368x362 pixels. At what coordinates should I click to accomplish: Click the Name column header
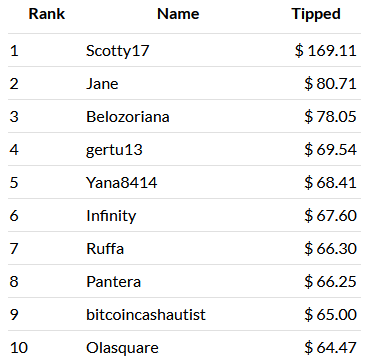pyautogui.click(x=178, y=14)
